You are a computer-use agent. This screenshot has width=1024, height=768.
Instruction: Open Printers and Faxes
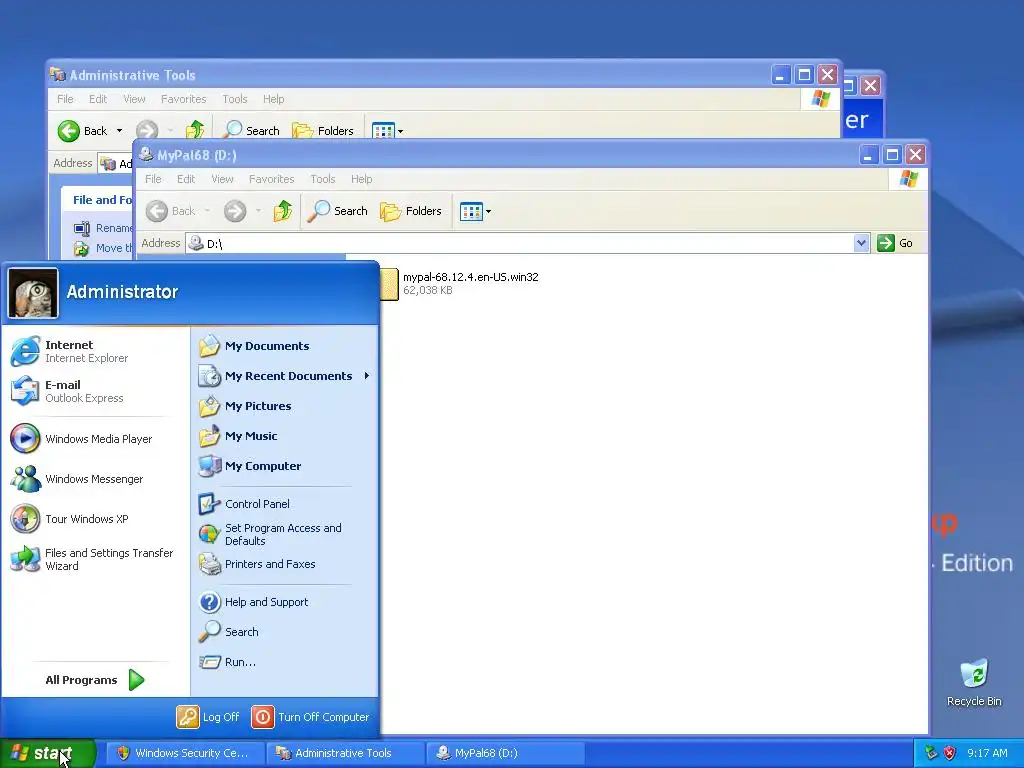coord(284,564)
